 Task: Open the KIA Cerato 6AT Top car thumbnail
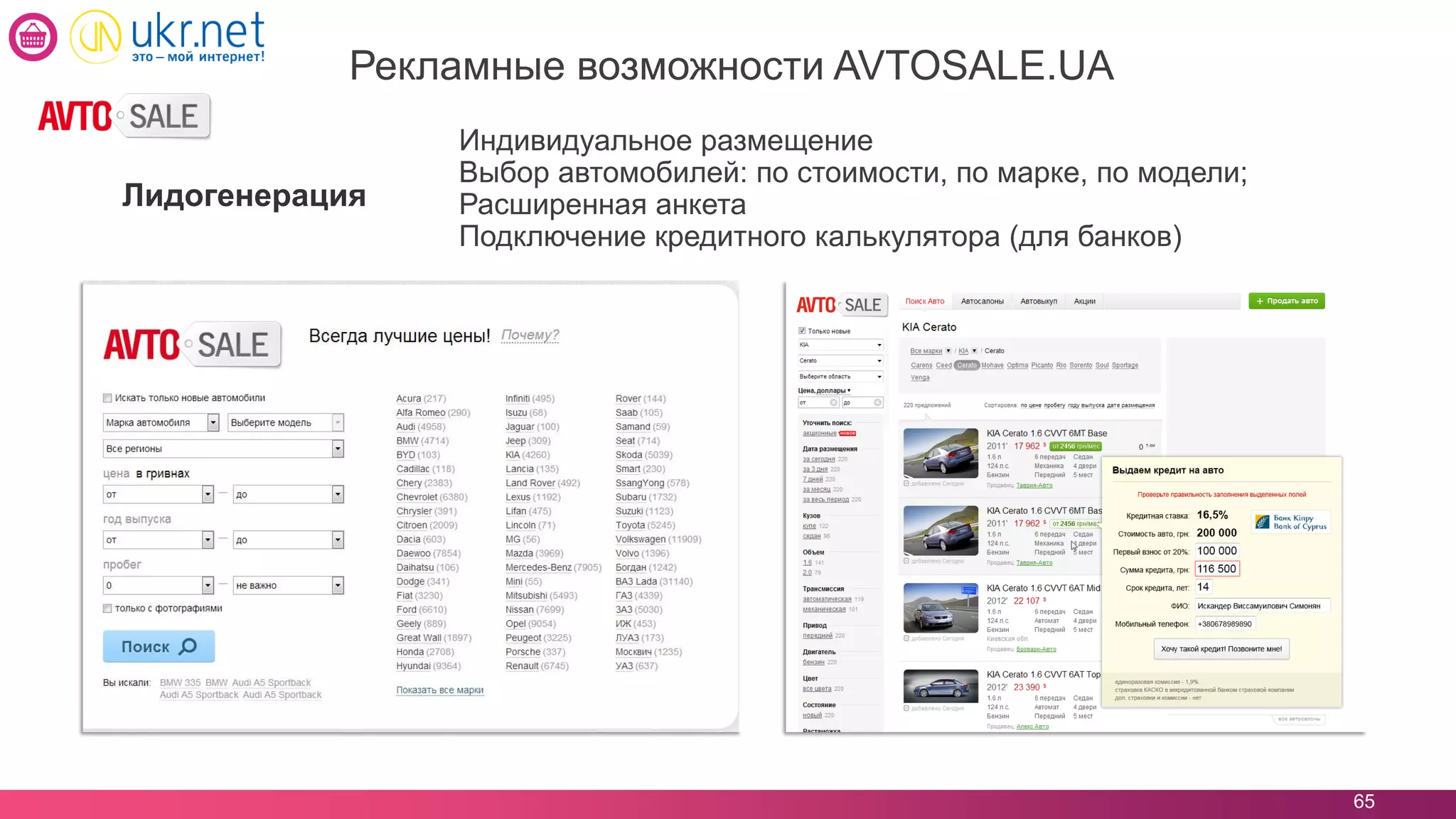(941, 686)
